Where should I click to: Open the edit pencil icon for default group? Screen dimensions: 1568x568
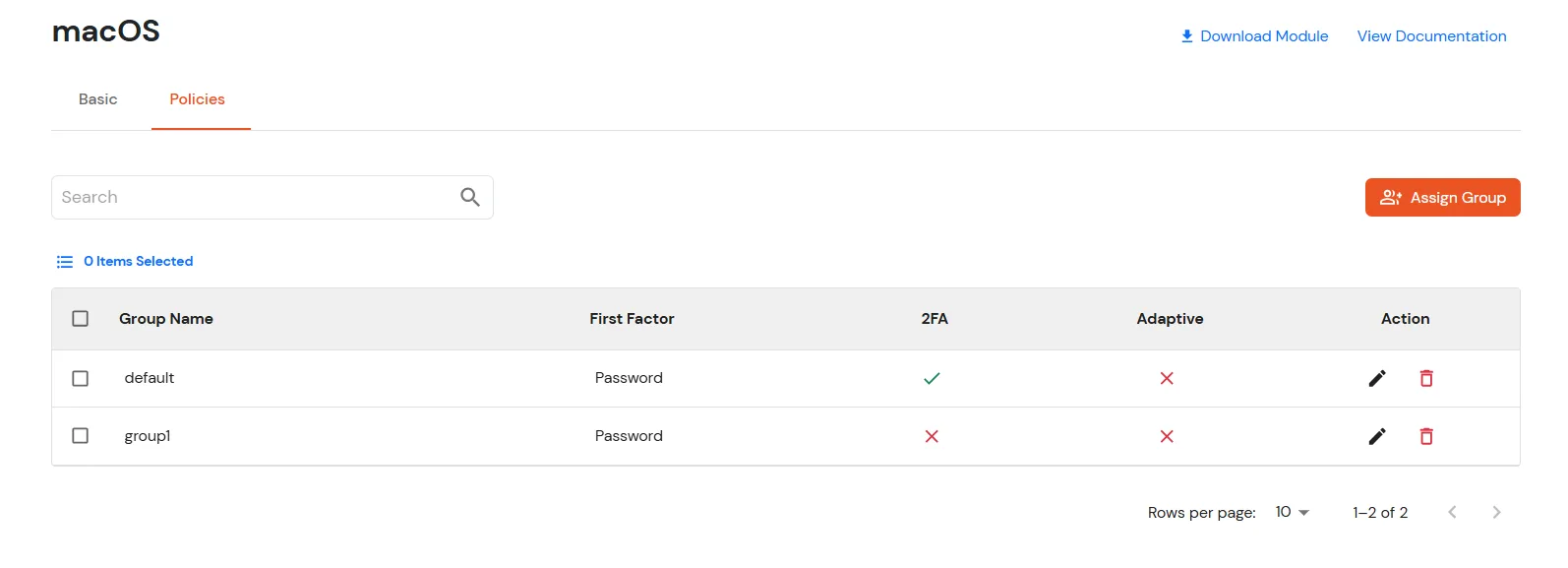tap(1377, 378)
